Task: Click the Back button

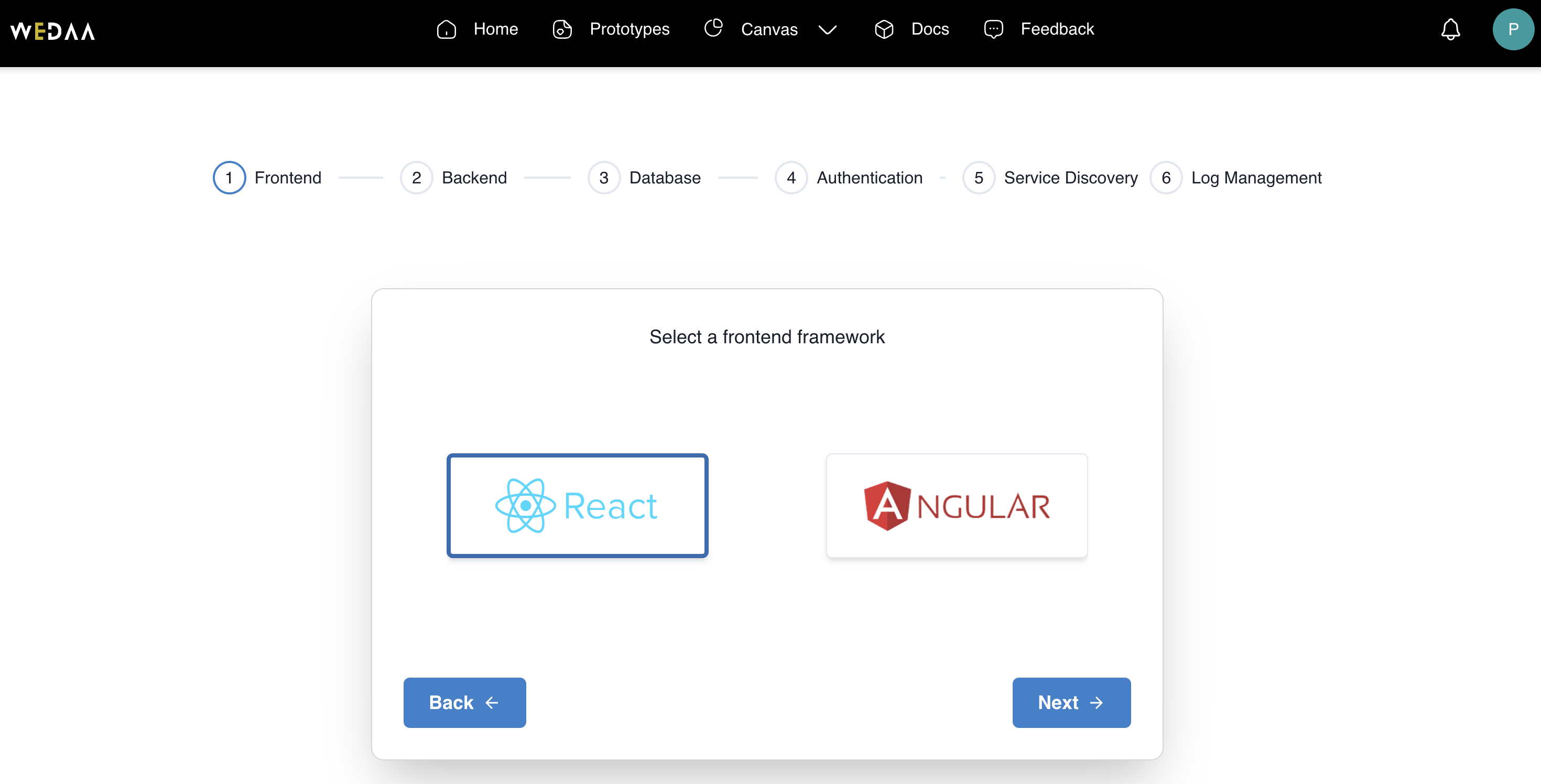Action: coord(464,702)
